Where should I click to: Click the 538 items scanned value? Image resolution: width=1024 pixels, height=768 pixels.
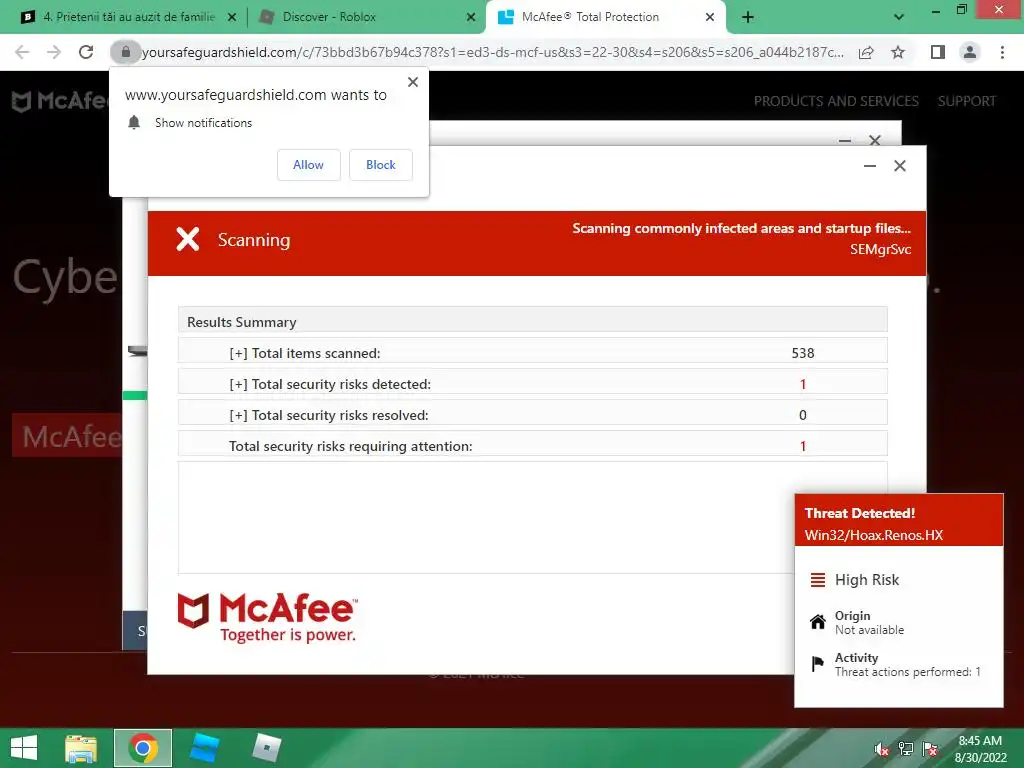(x=803, y=353)
